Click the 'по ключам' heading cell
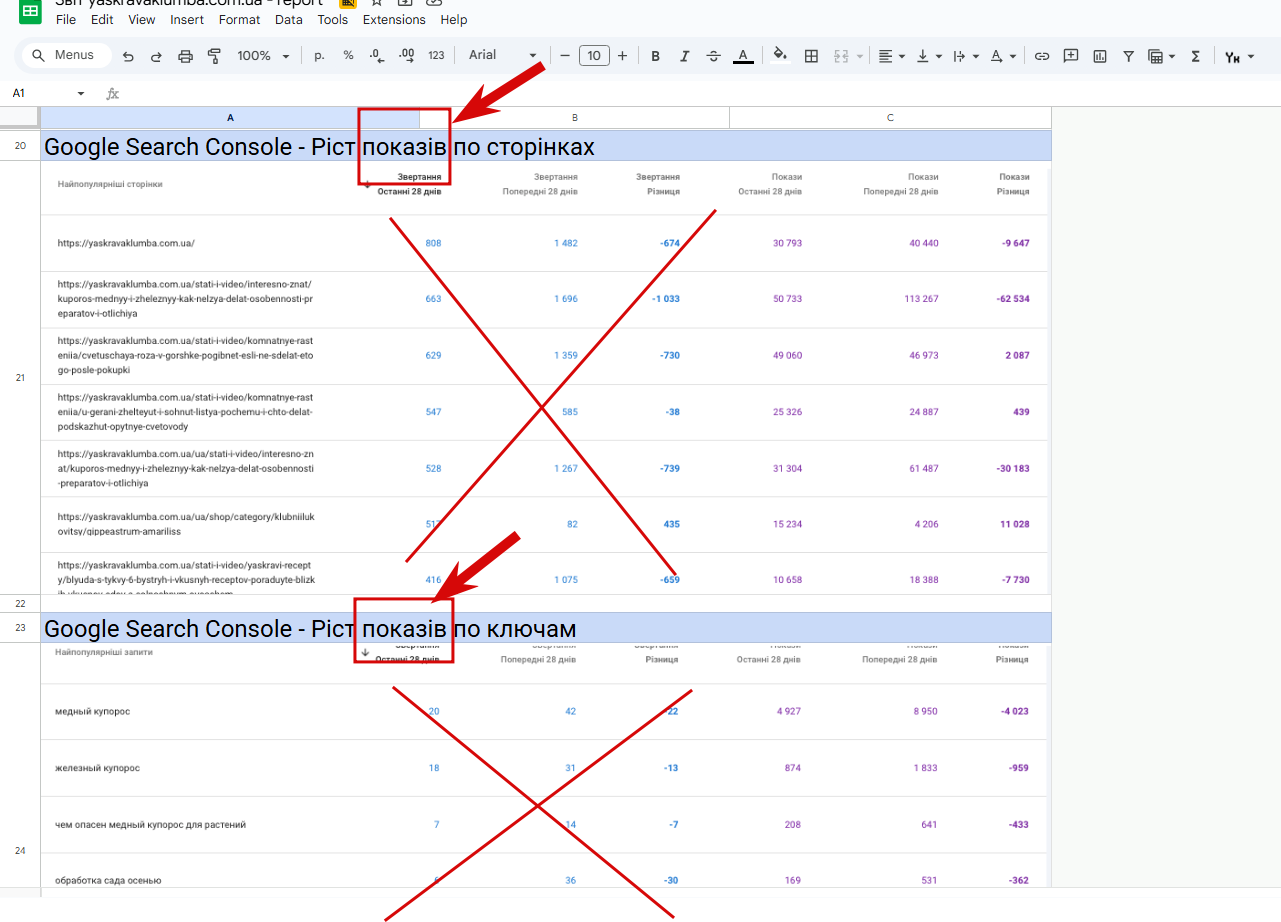This screenshot has width=1281, height=922. 546,629
